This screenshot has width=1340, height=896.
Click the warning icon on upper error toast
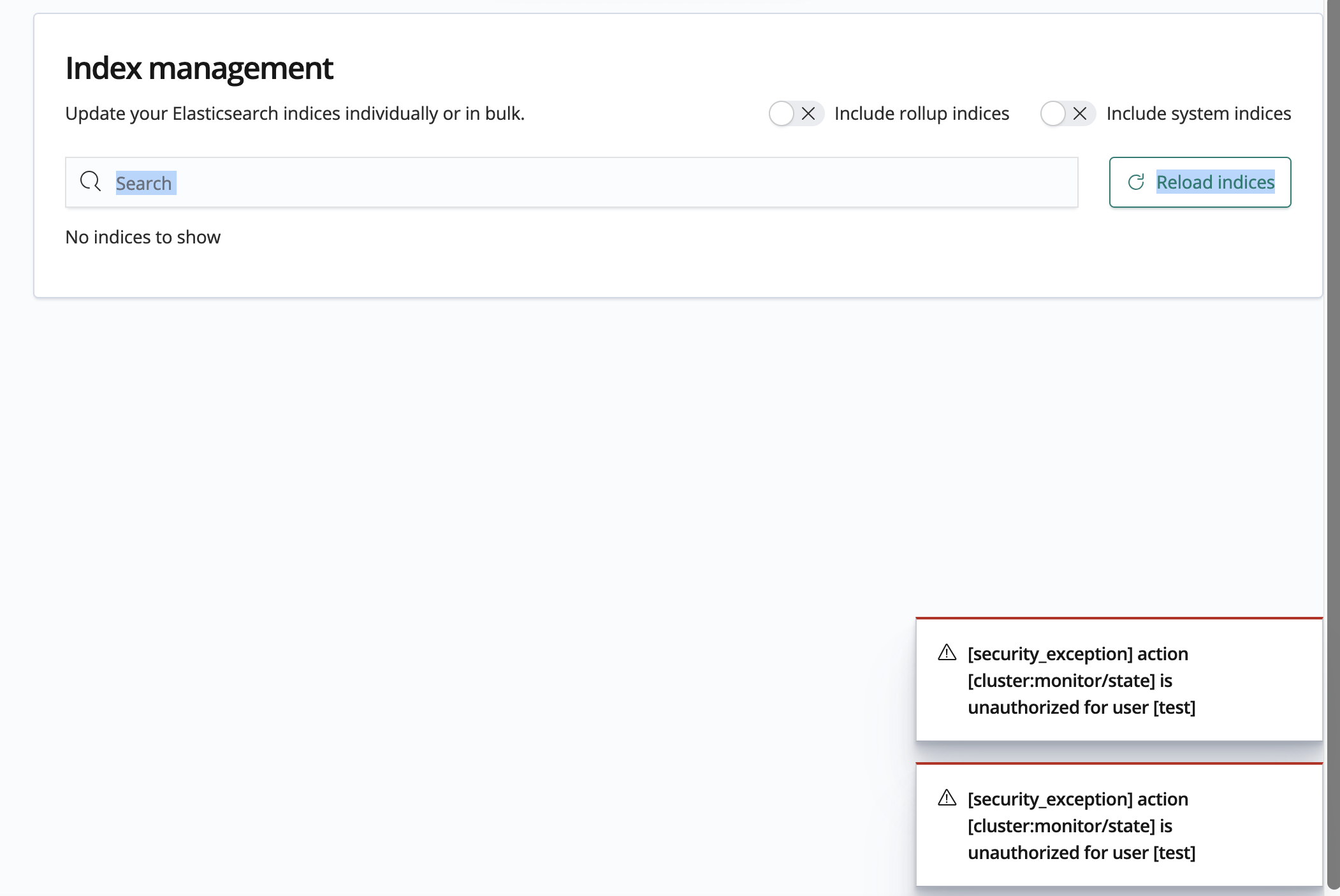(947, 653)
